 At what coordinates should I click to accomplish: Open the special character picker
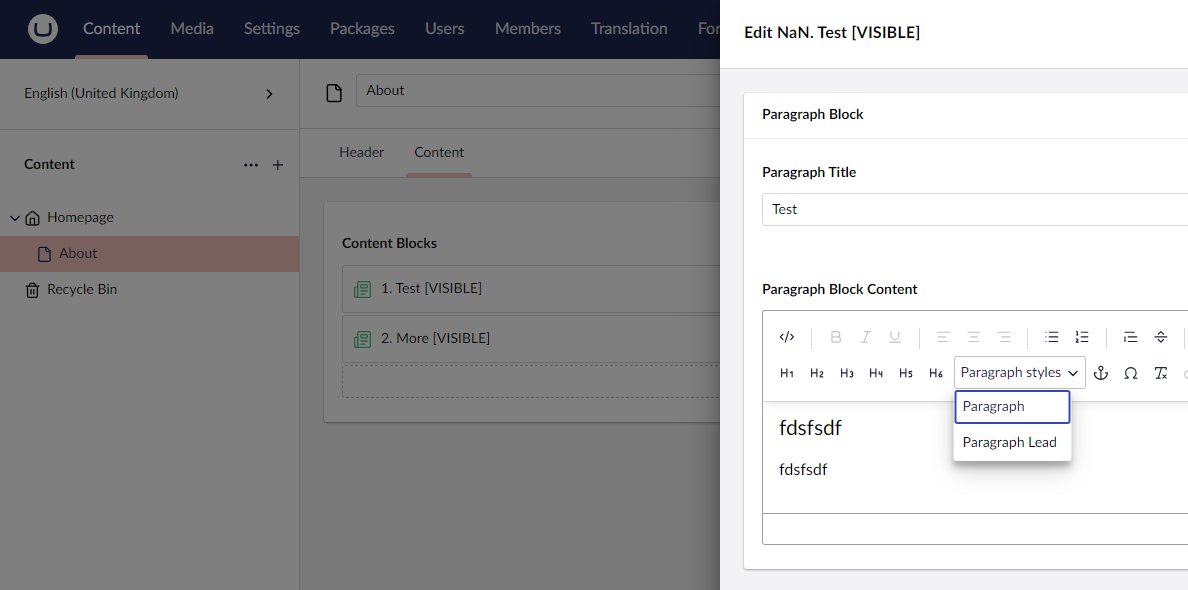(1130, 372)
